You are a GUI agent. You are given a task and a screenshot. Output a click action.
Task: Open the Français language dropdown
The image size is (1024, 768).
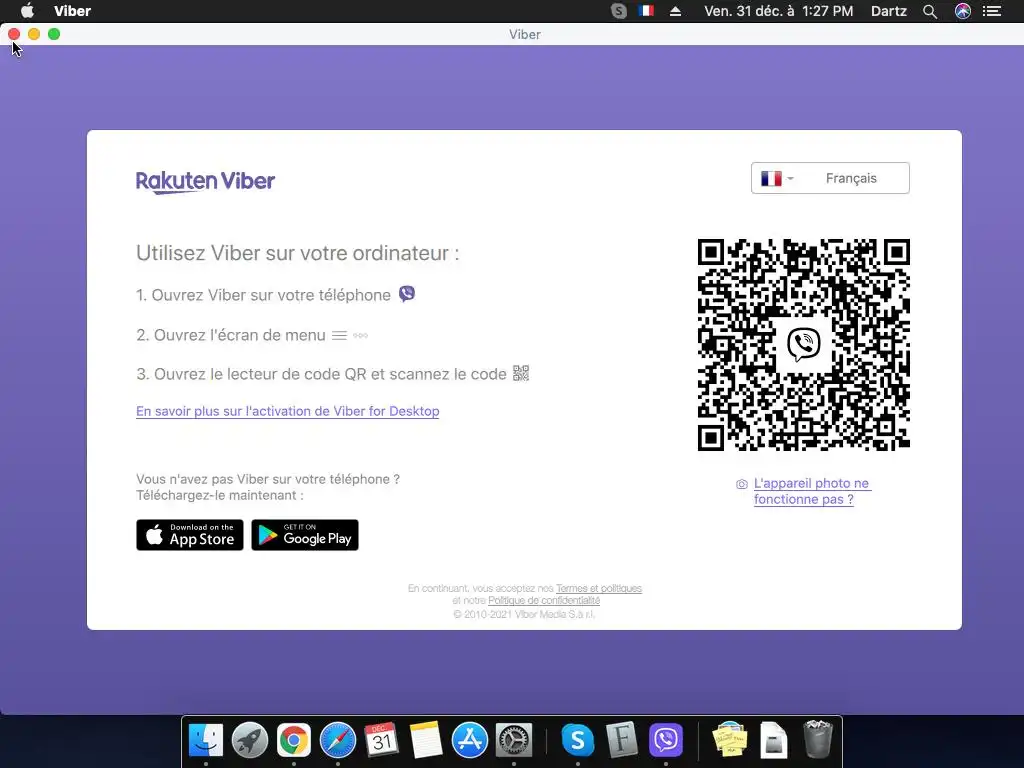[x=830, y=178]
